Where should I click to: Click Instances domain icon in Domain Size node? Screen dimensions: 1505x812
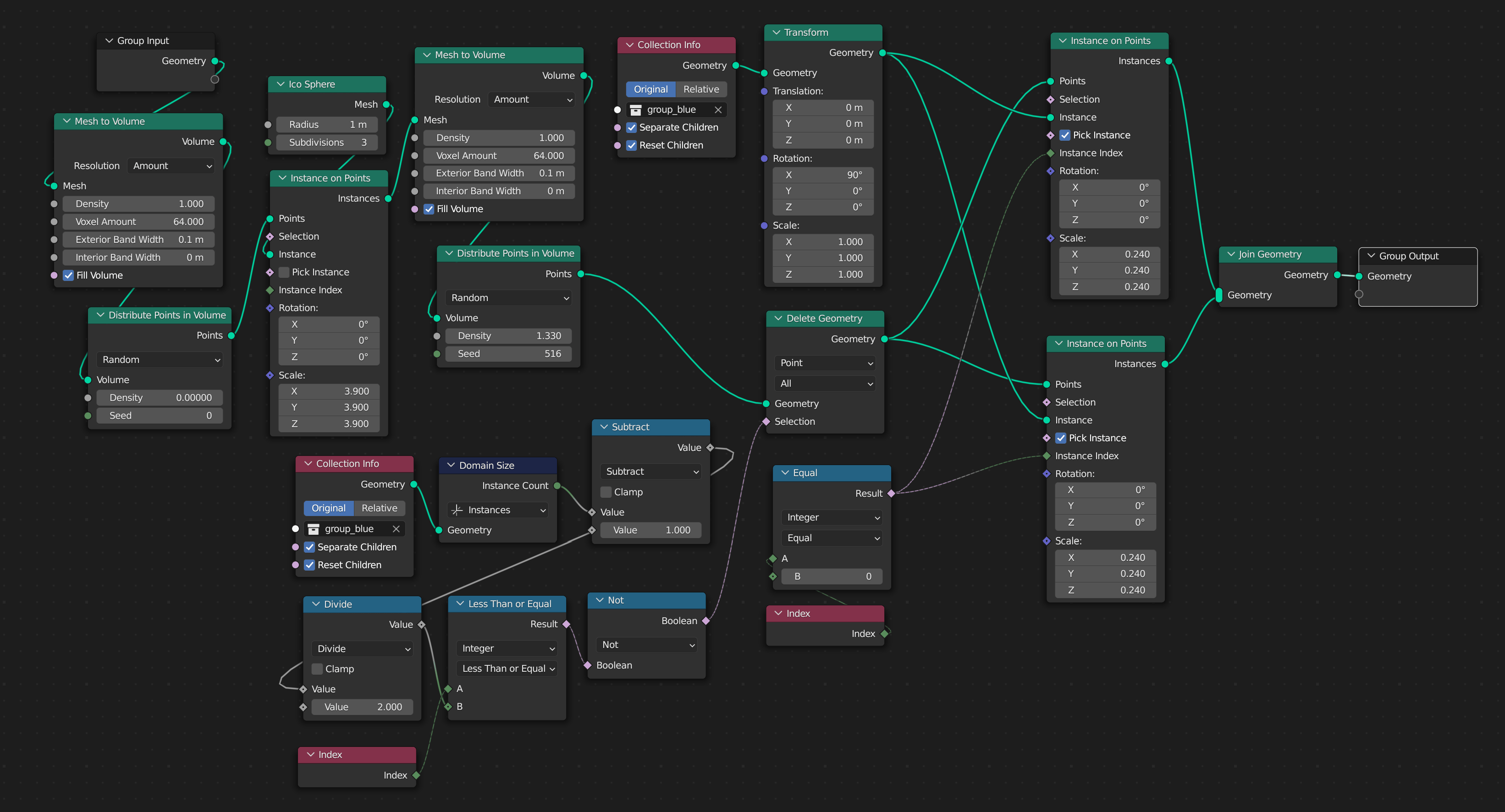click(x=458, y=510)
